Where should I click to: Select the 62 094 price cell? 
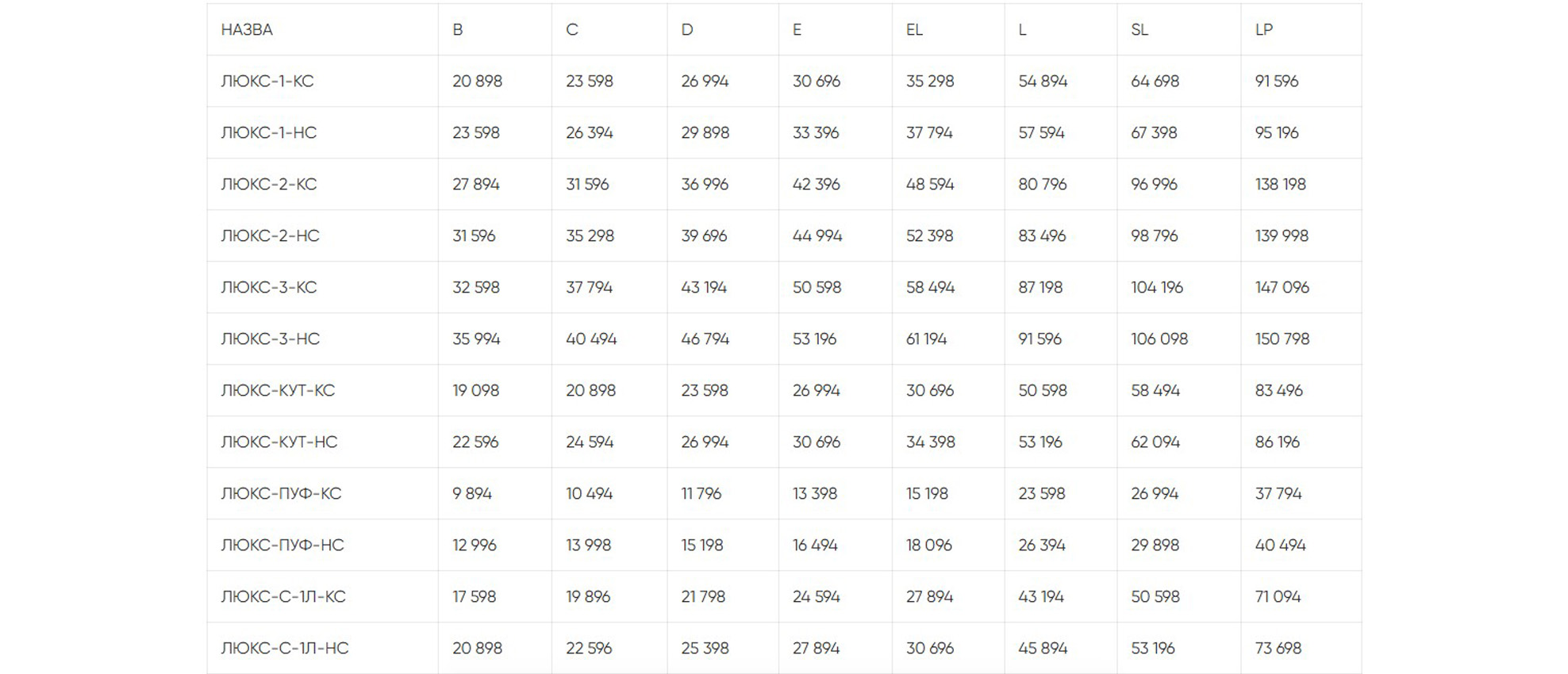click(x=1155, y=442)
